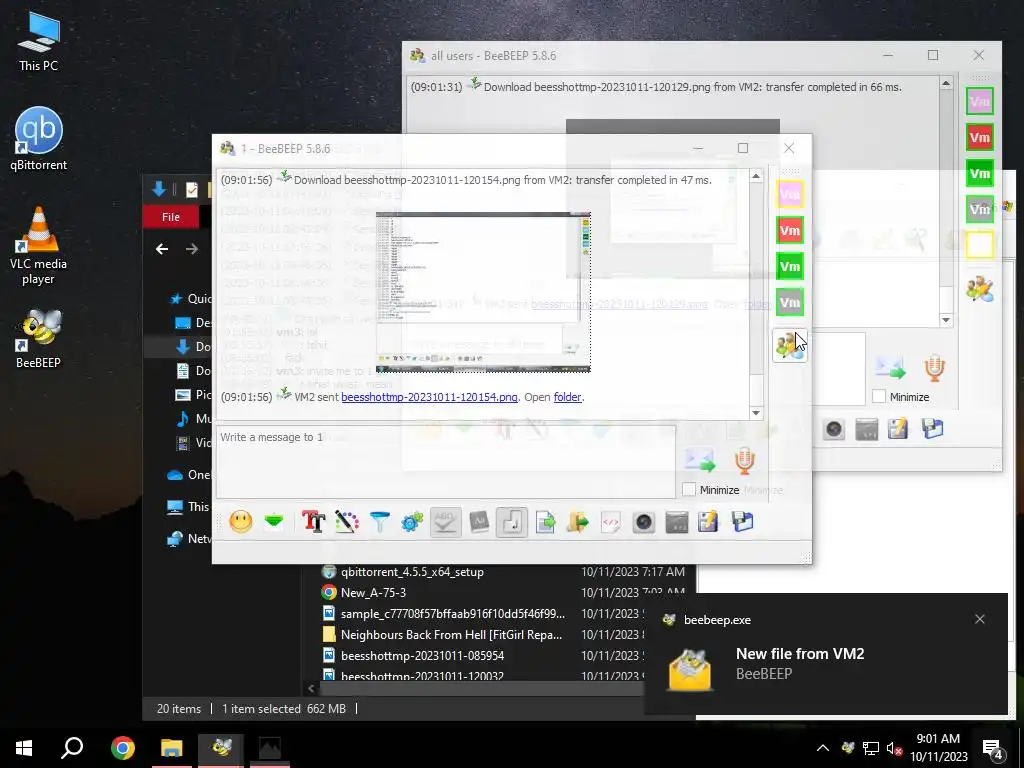Click the blue funnel filter icon

379,522
